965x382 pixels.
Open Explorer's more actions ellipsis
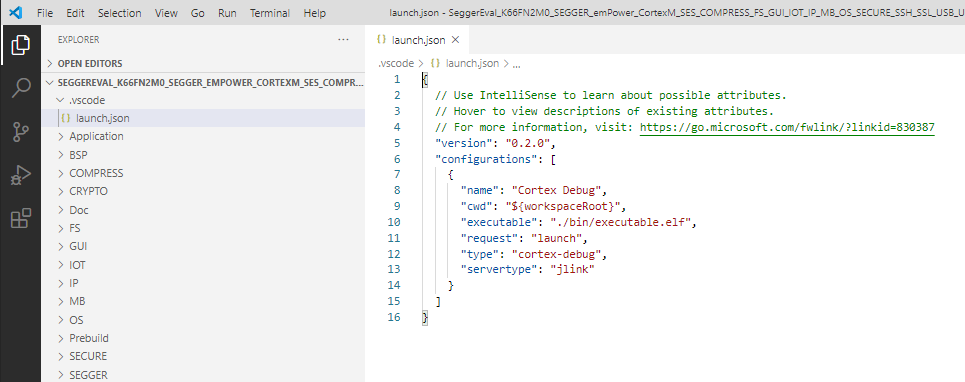click(x=343, y=39)
